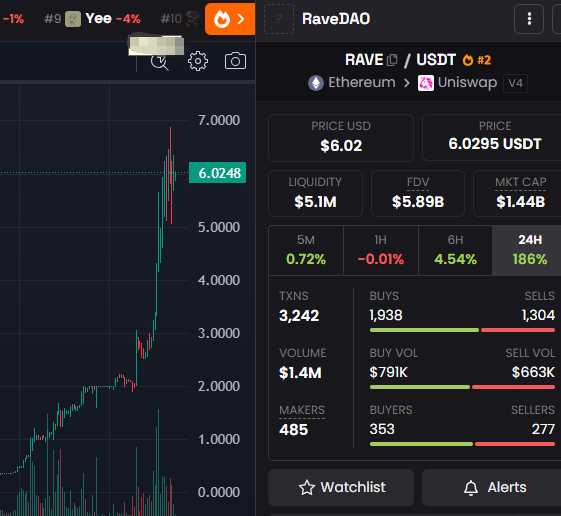This screenshot has height=516, width=561.
Task: Click the Alerts bell icon
Action: click(471, 488)
